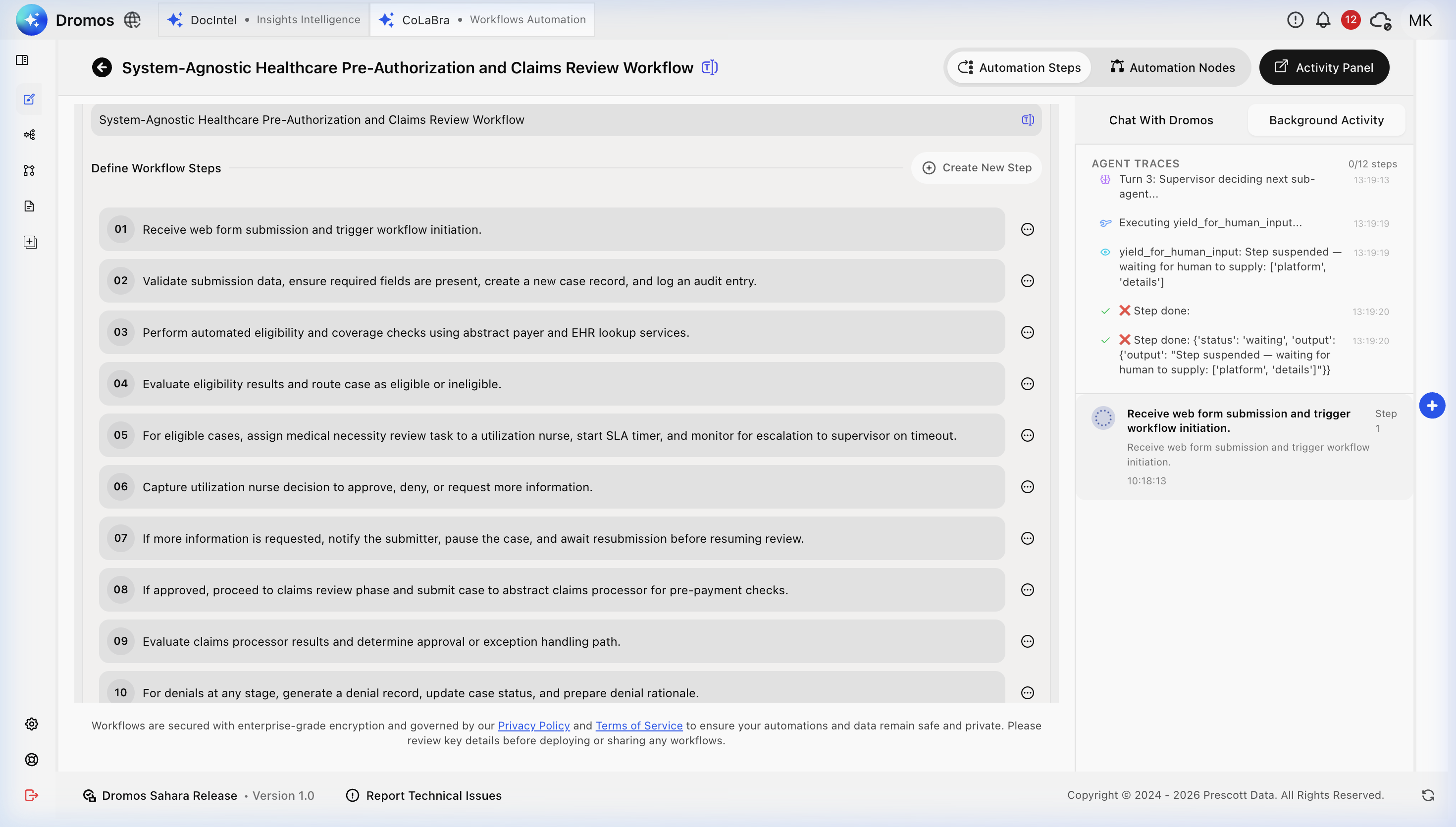
Task: Select the workflow editor icon in sidebar
Action: (30, 100)
